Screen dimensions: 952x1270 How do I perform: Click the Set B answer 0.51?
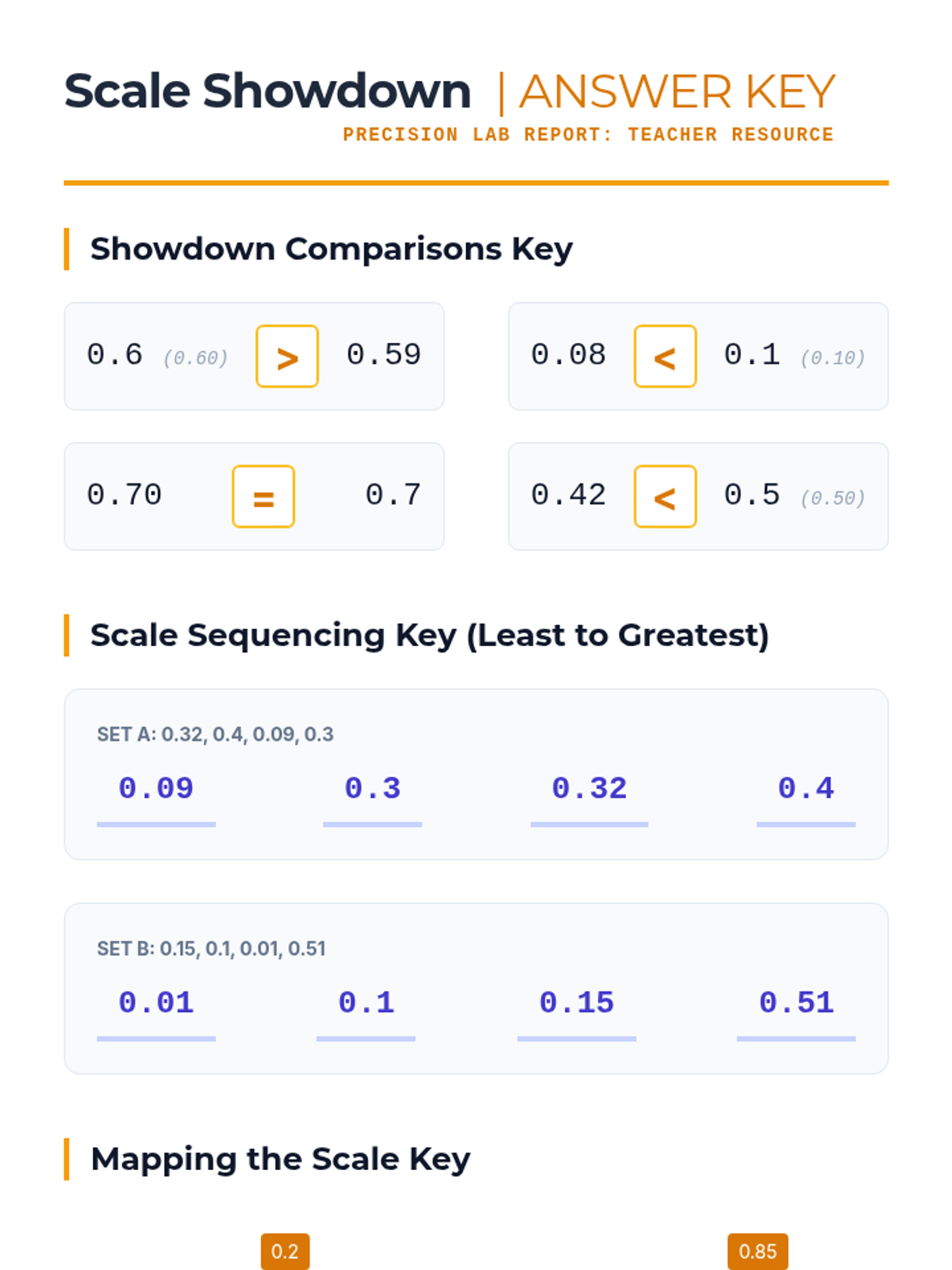797,1003
